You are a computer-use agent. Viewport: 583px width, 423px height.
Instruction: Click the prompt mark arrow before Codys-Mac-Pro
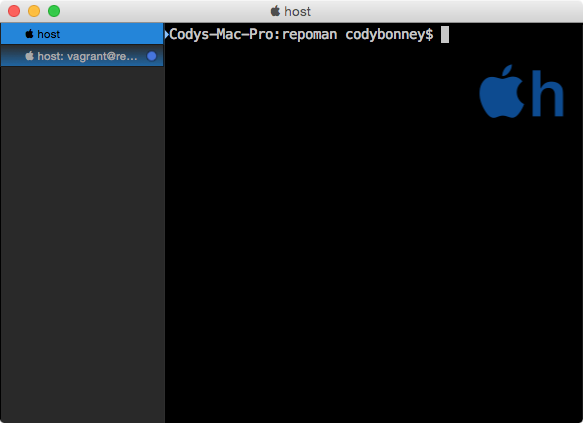click(167, 34)
